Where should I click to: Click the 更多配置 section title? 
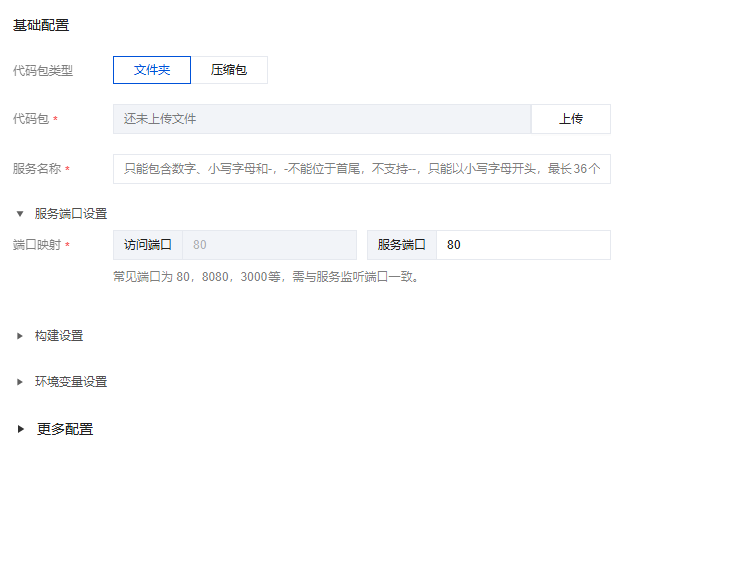[x=65, y=429]
